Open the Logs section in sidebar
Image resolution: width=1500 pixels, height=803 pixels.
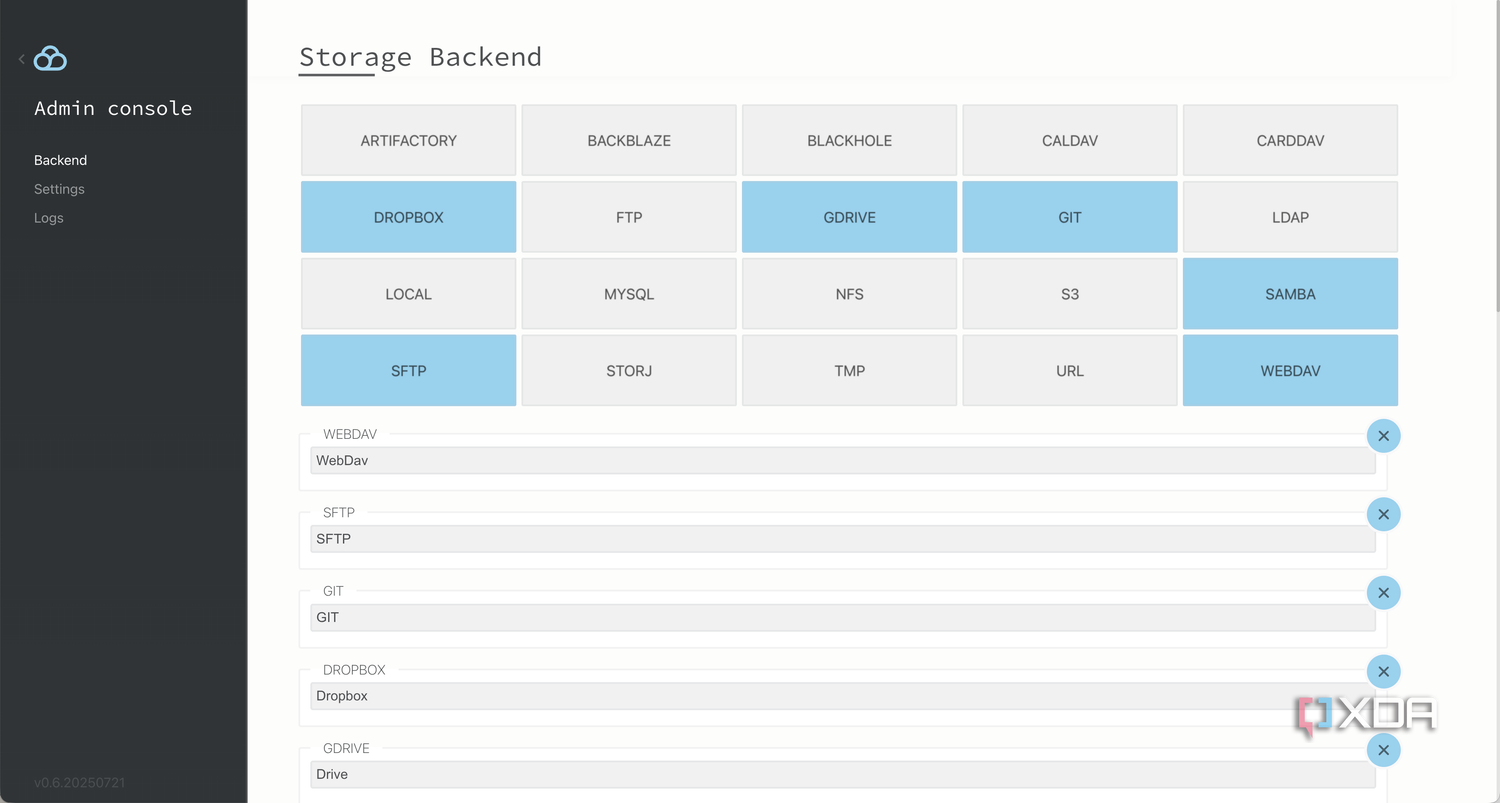tap(49, 218)
